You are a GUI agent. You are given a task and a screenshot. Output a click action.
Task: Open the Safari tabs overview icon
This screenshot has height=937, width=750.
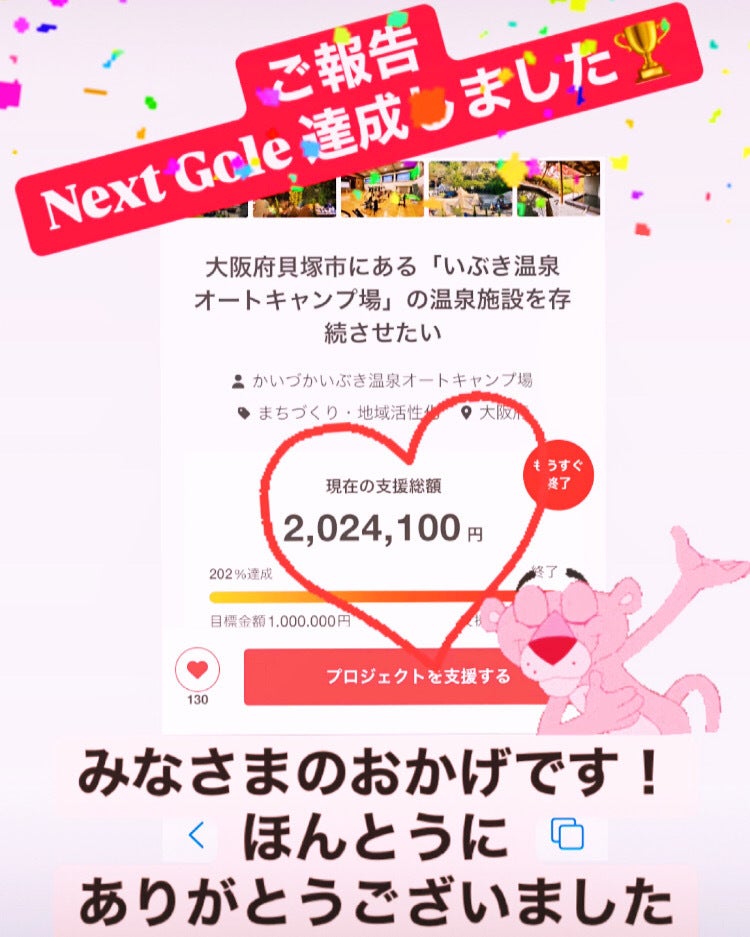click(x=567, y=834)
